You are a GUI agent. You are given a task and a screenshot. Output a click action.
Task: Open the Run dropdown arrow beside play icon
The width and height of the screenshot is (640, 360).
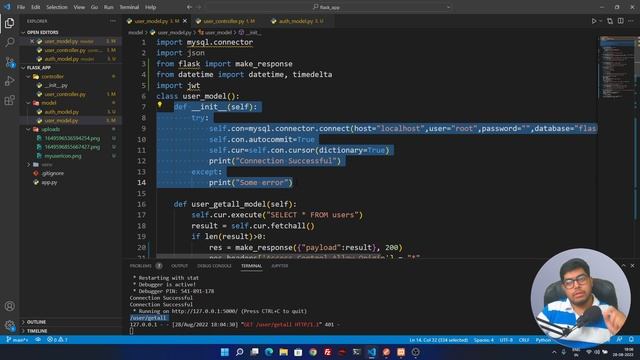coord(600,21)
